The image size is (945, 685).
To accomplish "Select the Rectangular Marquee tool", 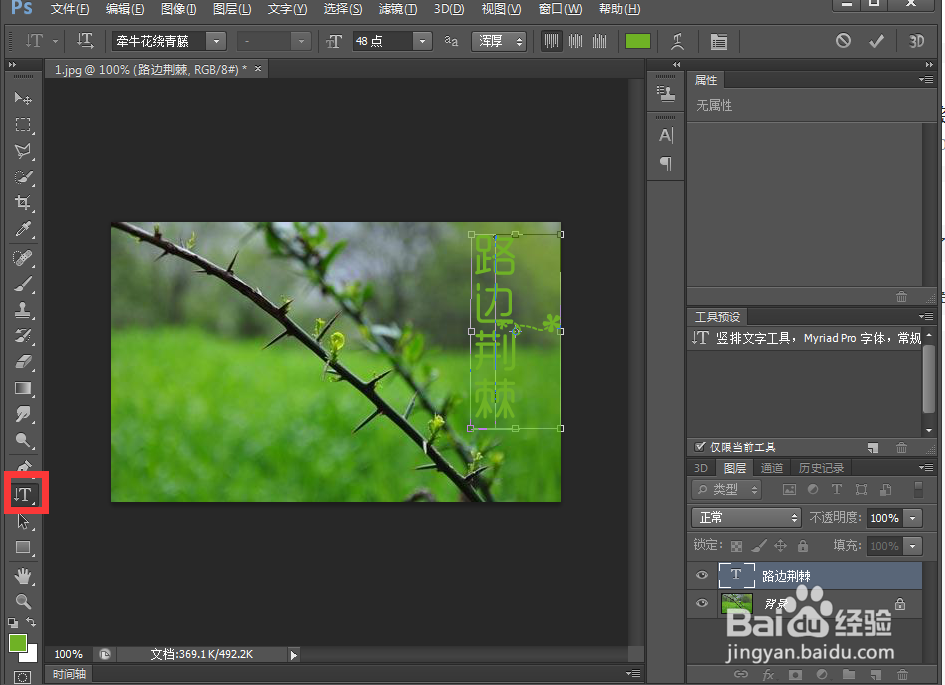I will [x=23, y=125].
